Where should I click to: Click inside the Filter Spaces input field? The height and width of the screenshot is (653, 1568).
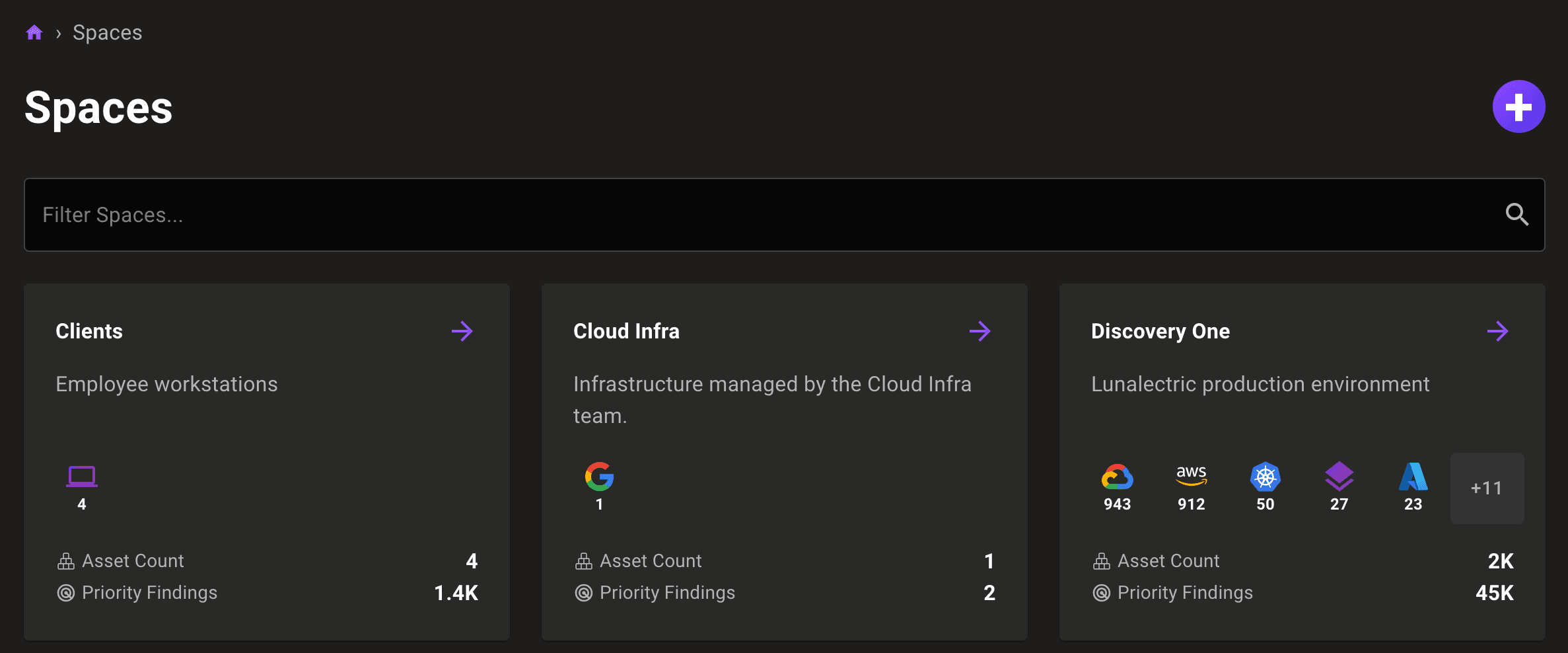coord(396,215)
